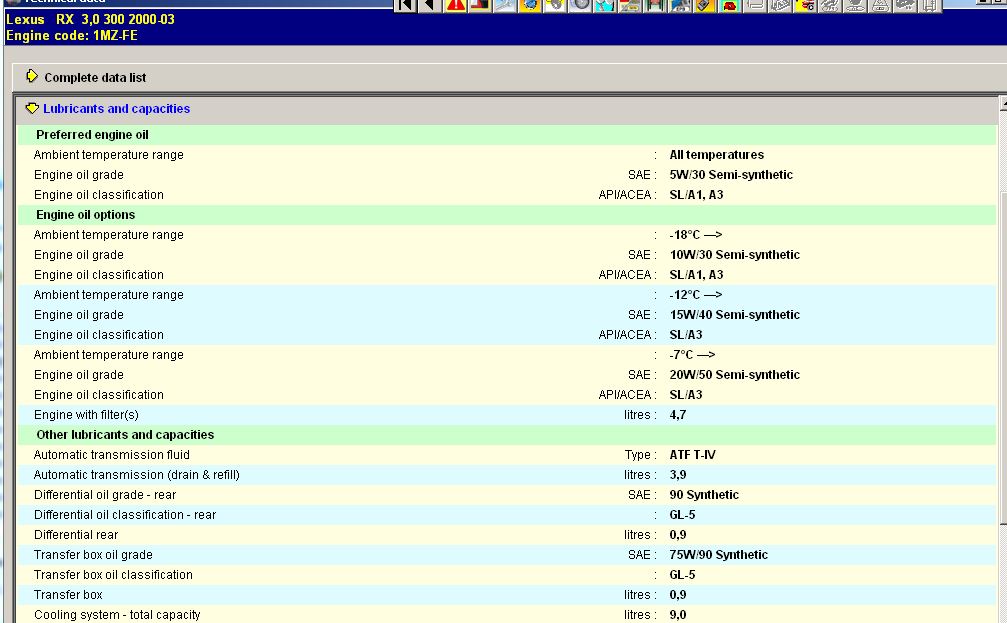The height and width of the screenshot is (623, 1007).
Task: Select the '-7°C' ambient temperature value
Action: pyautogui.click(x=692, y=355)
